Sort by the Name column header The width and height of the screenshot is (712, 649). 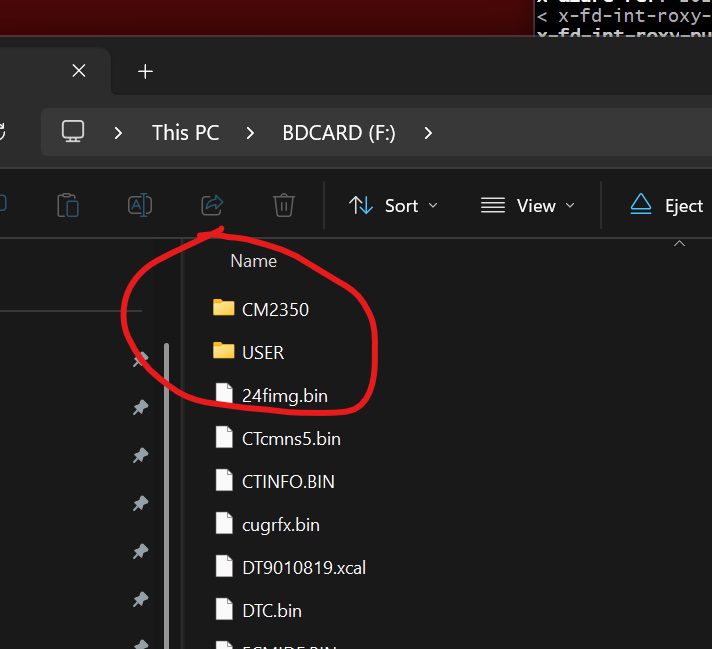253,261
